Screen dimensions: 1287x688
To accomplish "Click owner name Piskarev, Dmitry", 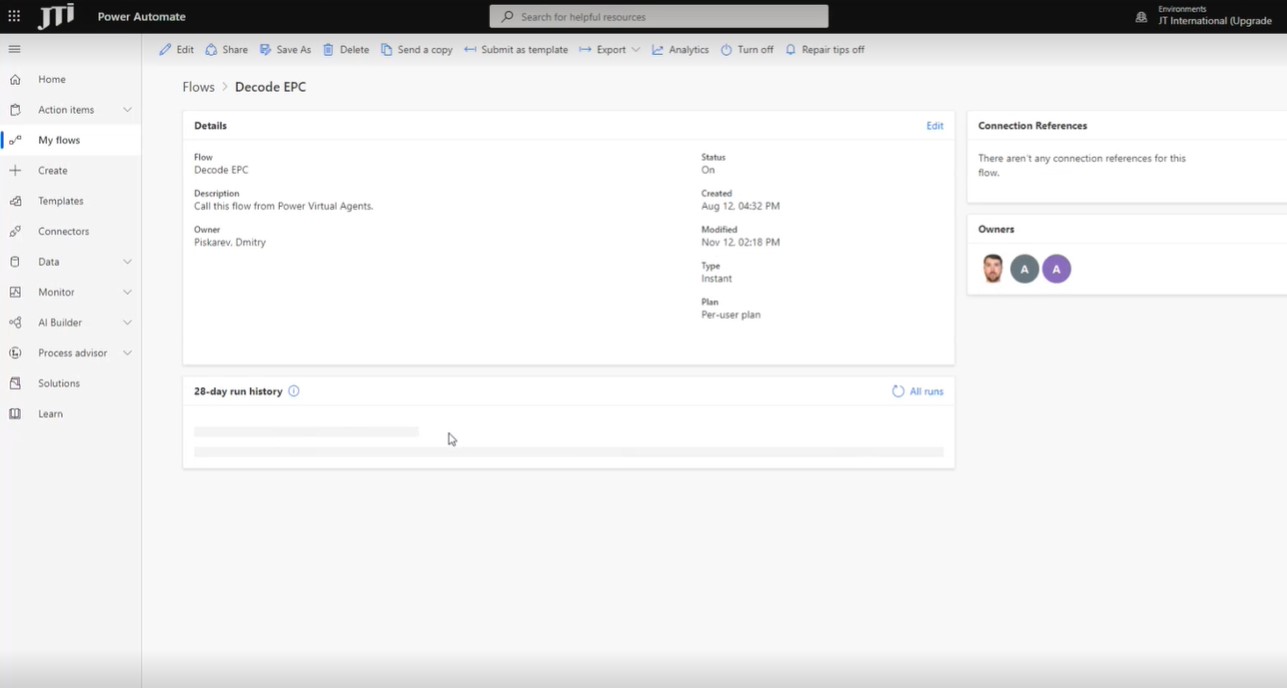I will coord(230,242).
